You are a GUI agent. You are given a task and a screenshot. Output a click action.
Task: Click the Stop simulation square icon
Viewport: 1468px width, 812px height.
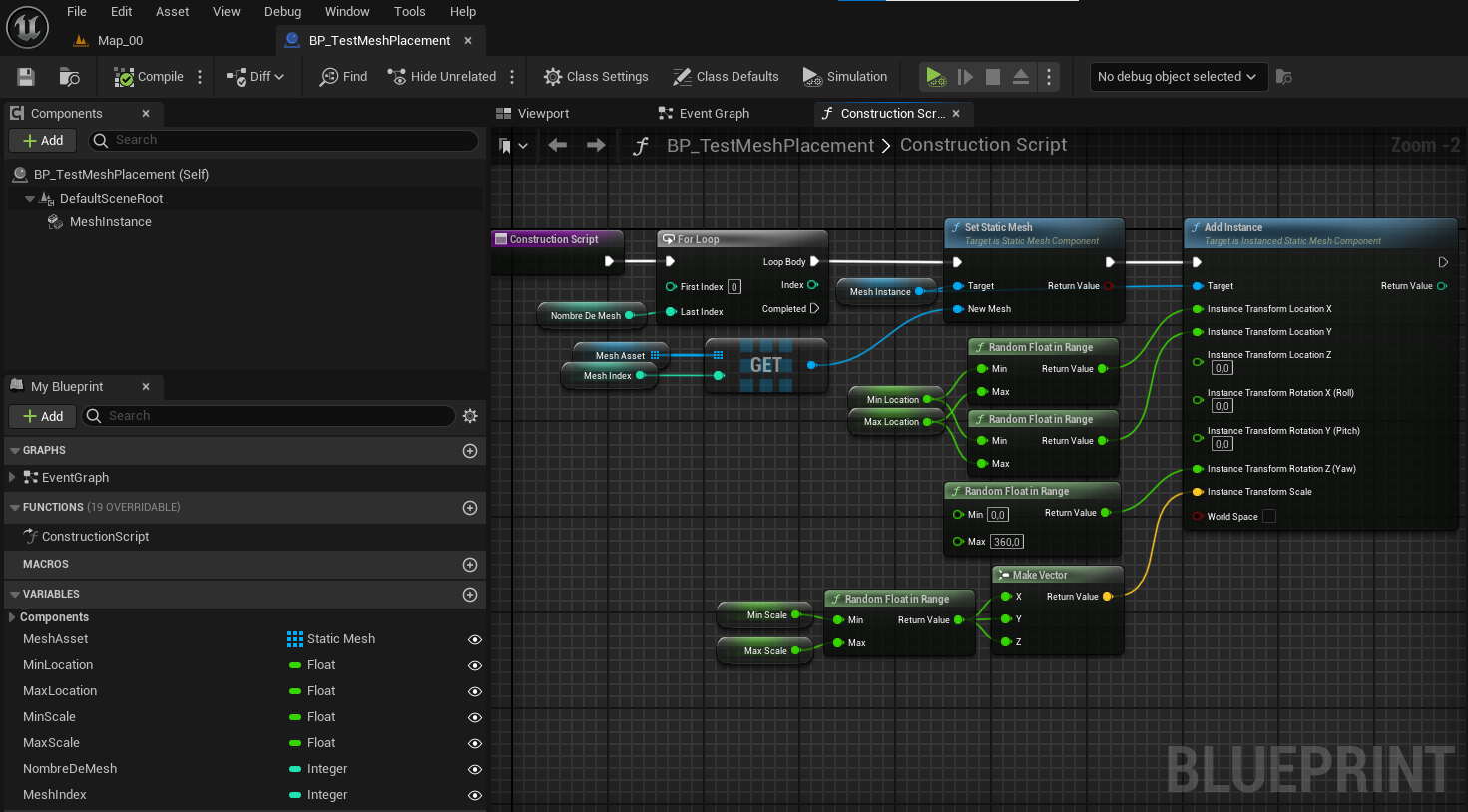coord(993,77)
